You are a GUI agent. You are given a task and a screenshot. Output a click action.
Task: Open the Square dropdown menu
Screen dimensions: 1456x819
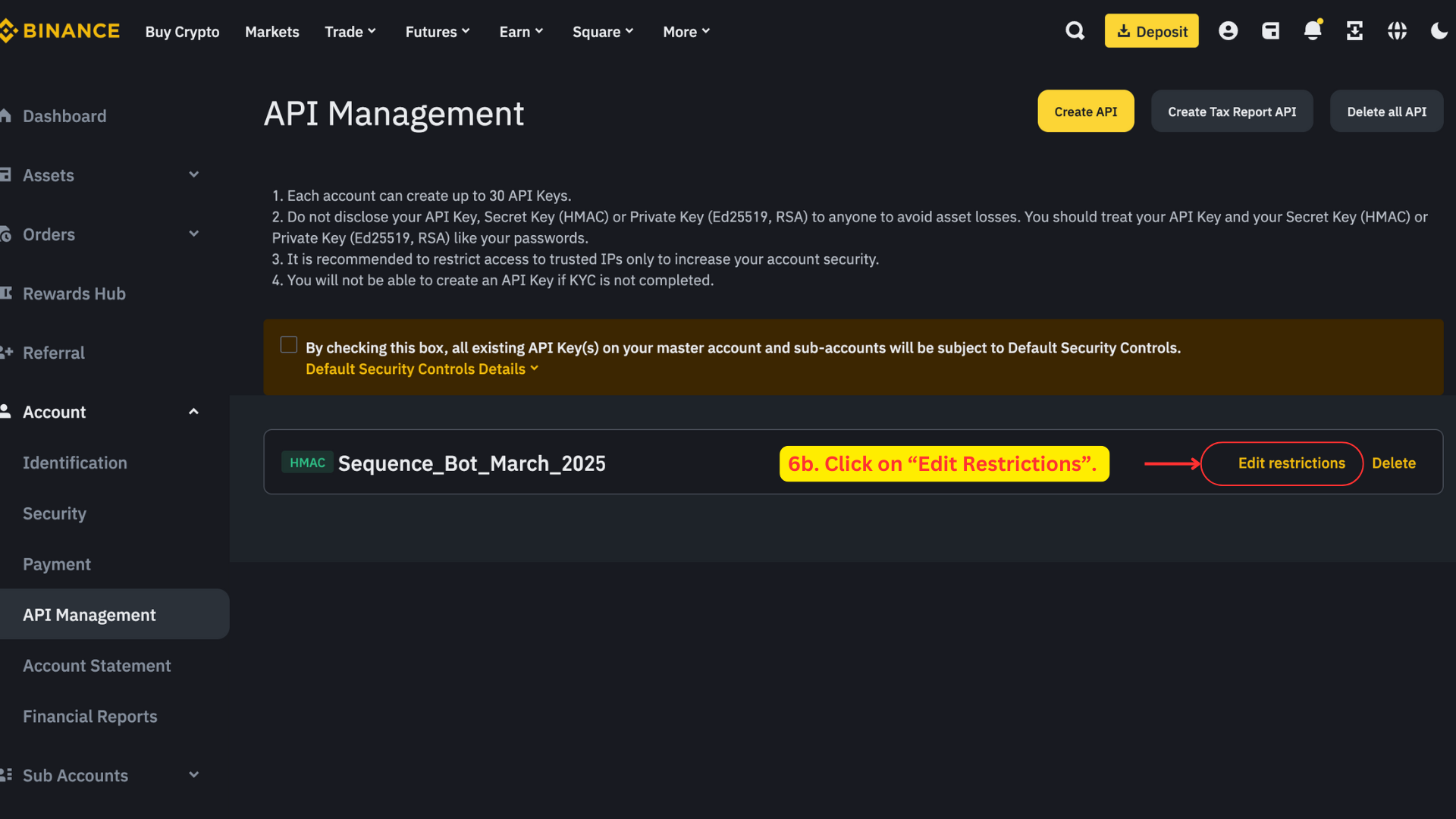tap(603, 32)
